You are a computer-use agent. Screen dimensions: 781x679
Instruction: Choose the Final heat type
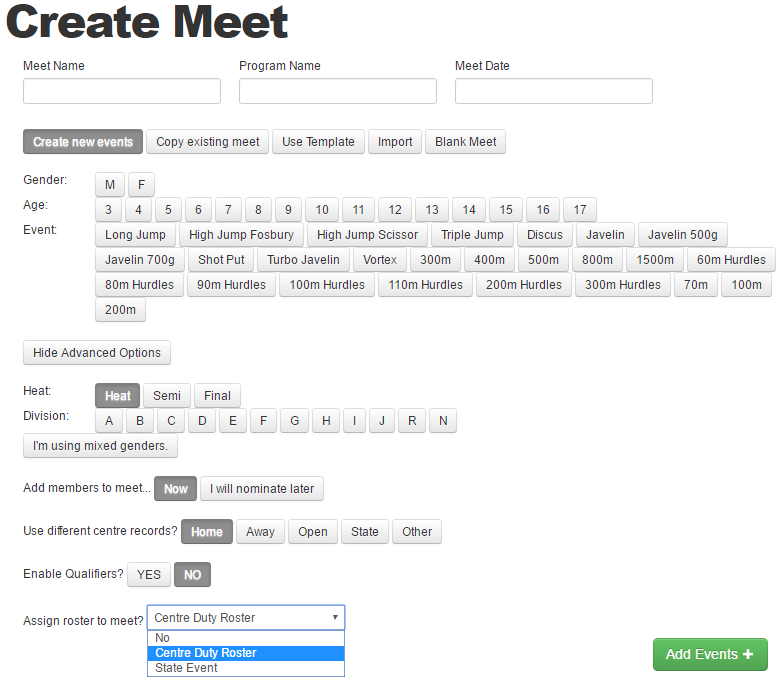(x=217, y=396)
